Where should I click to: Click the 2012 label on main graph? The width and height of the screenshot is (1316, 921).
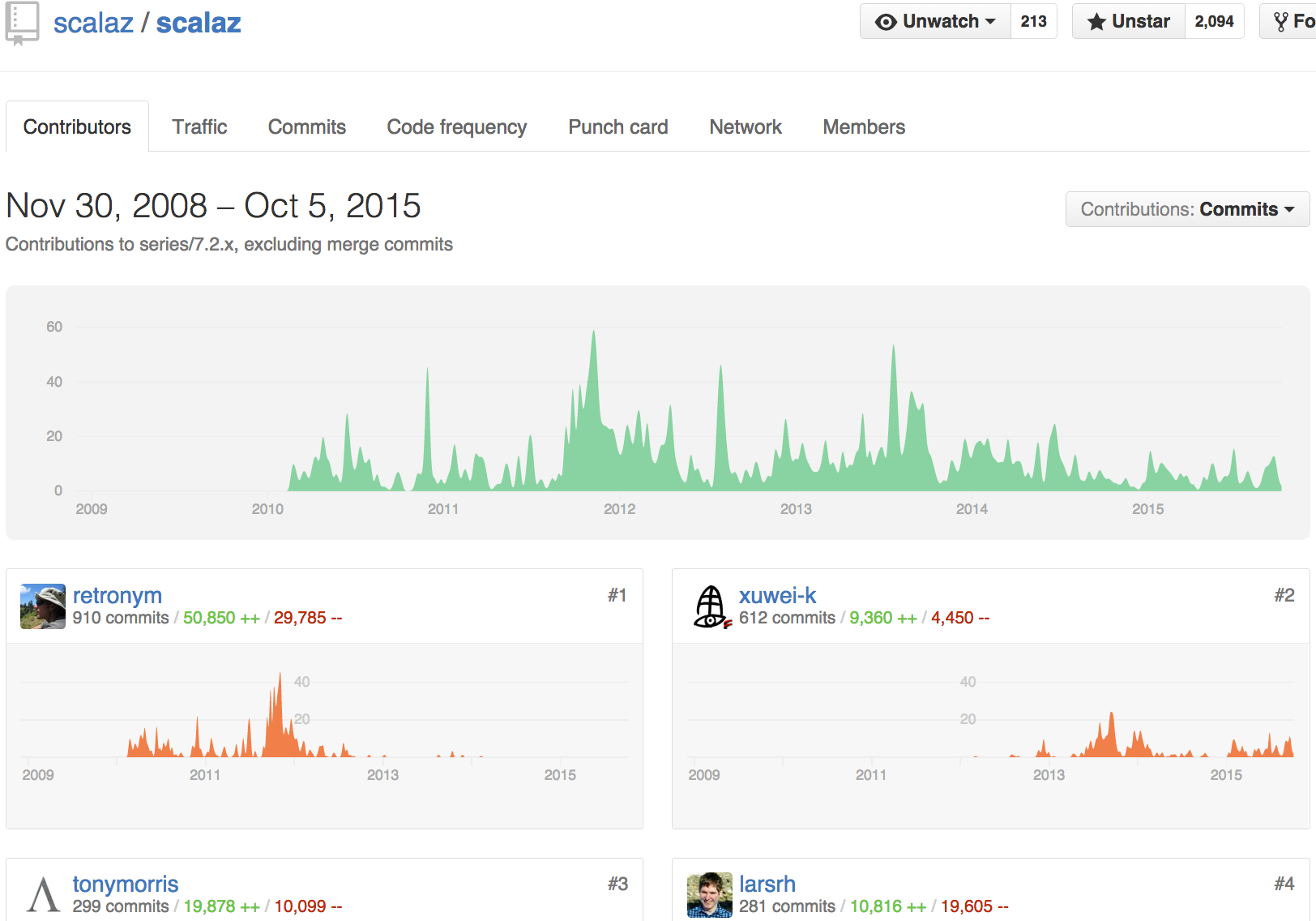coord(619,509)
